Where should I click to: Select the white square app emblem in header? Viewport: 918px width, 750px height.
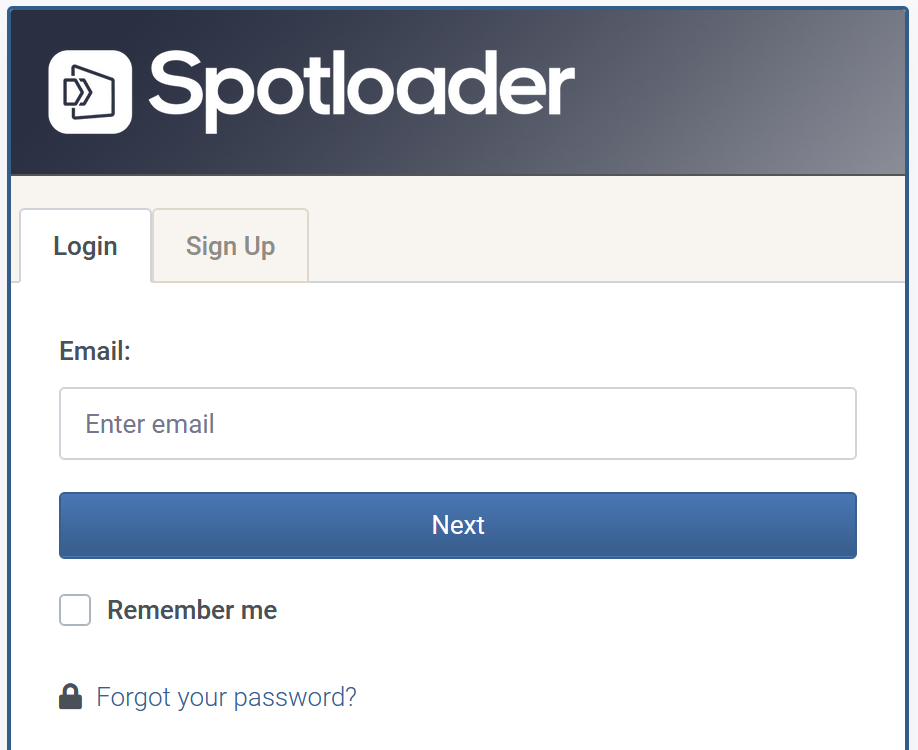point(90,91)
